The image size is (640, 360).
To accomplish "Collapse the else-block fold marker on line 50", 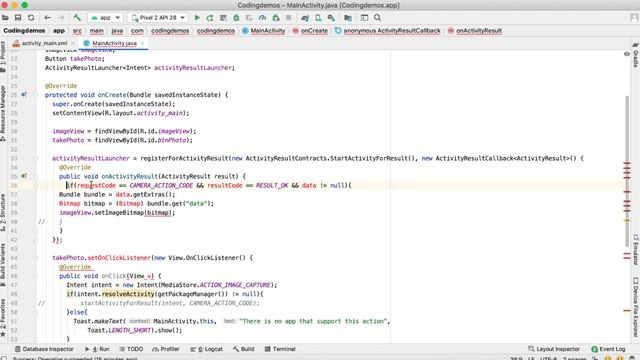I will coord(36,312).
